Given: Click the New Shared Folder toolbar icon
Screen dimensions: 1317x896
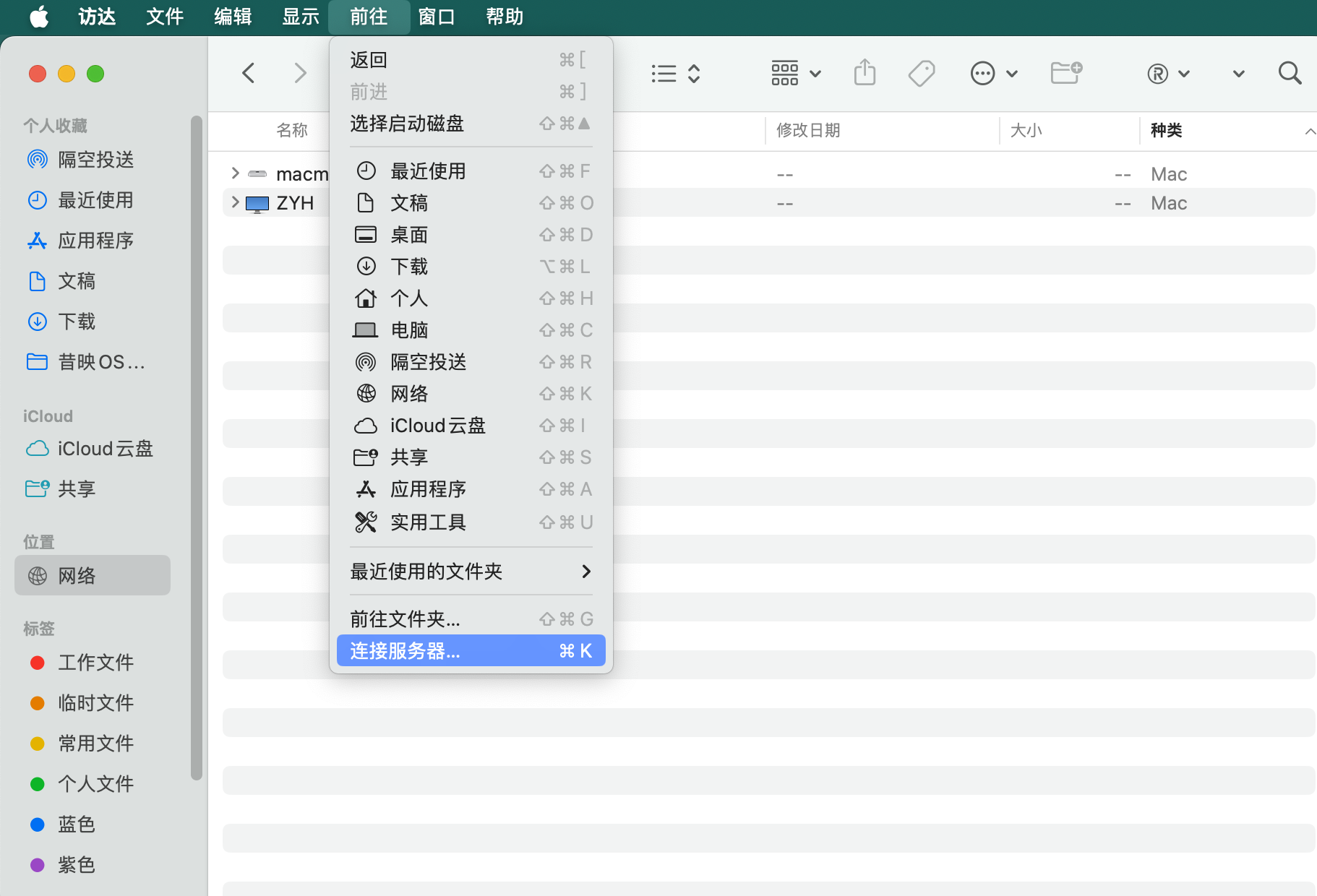Looking at the screenshot, I should (1066, 73).
